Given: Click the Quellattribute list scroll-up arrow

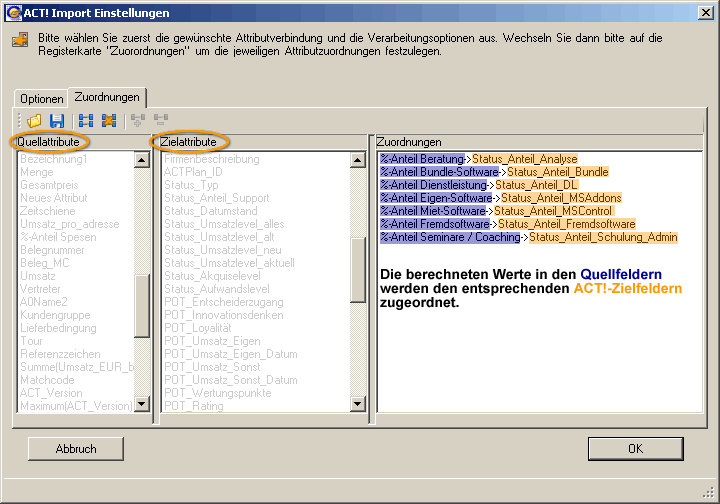Looking at the screenshot, I should [141, 160].
